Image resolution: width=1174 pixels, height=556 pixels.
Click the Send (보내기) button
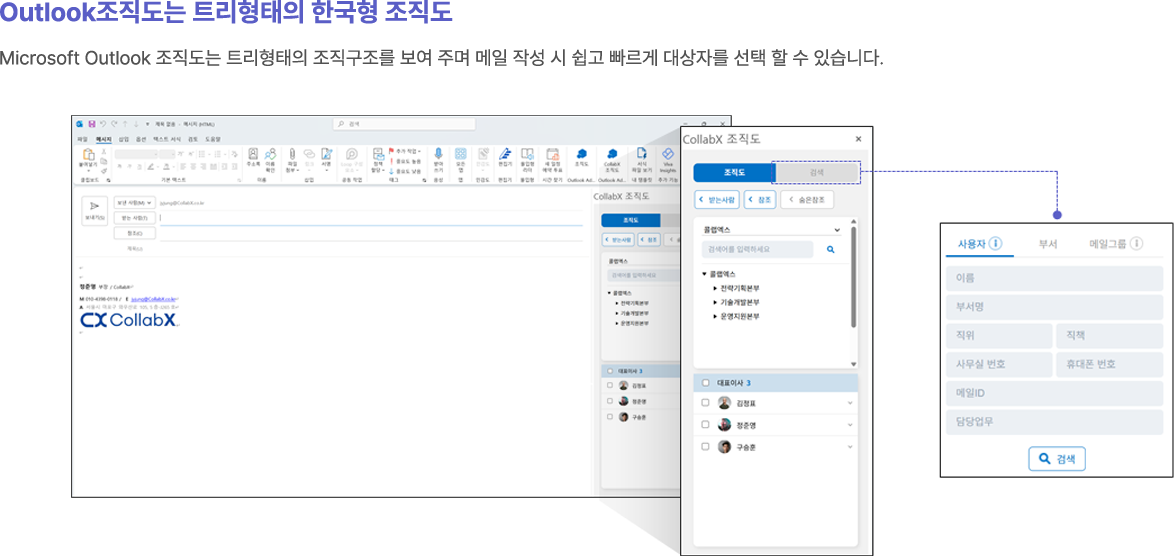(94, 211)
